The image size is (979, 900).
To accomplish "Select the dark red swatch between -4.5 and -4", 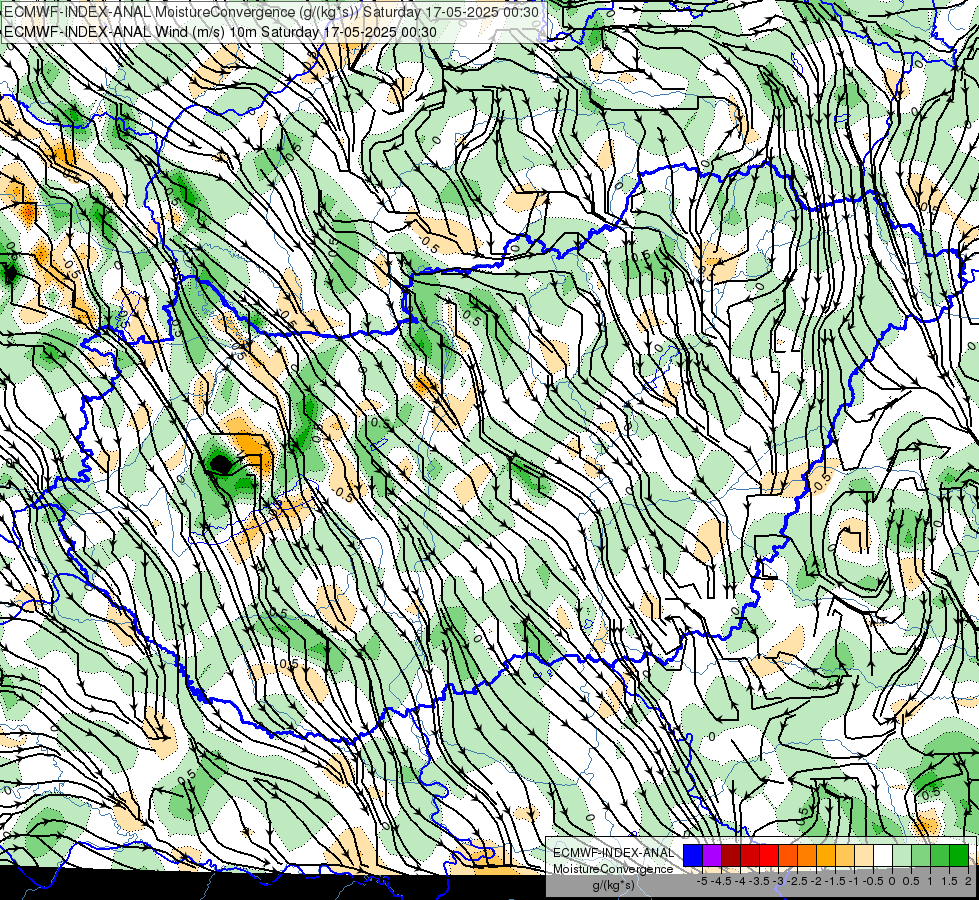I will pos(731,855).
